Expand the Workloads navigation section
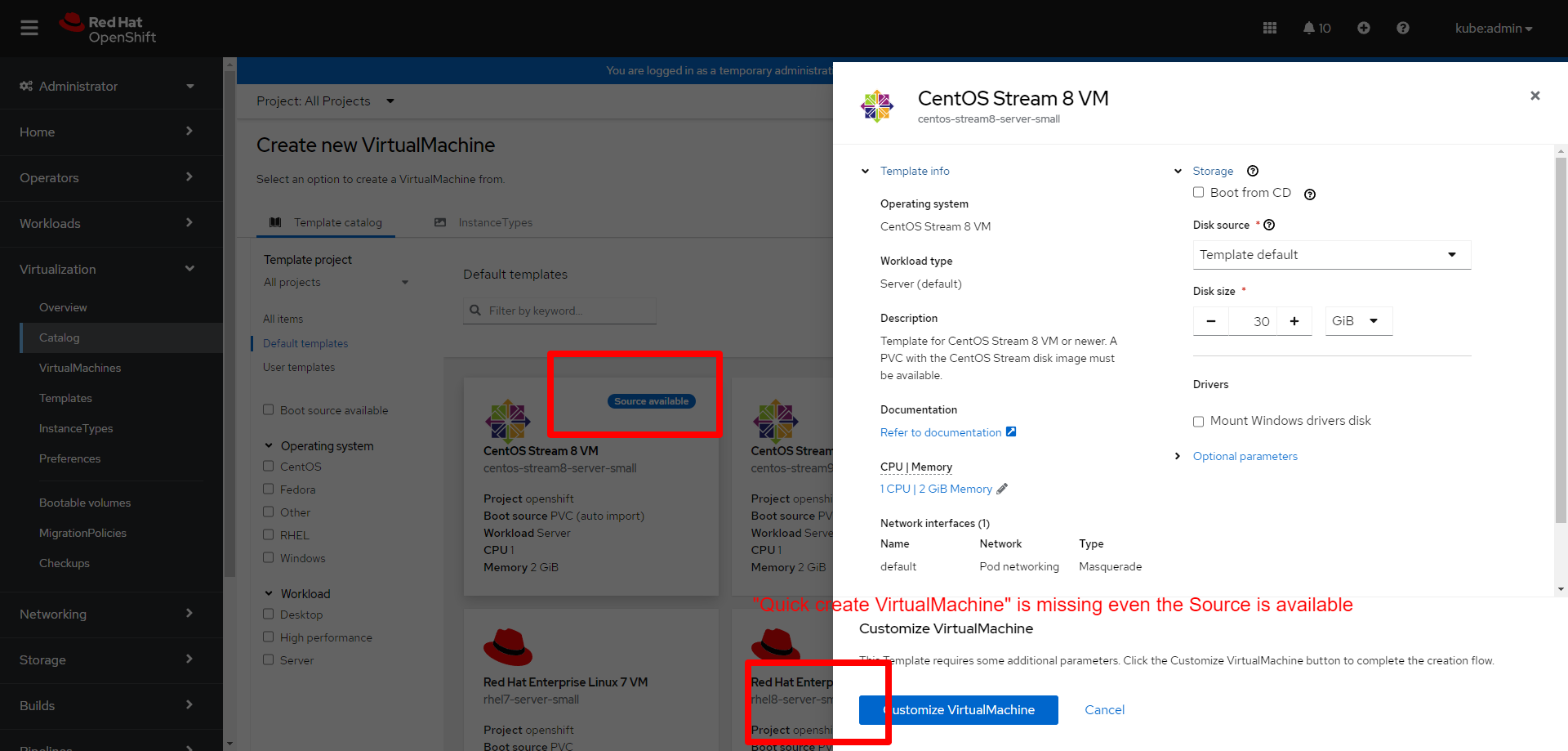The width and height of the screenshot is (1568, 751). tap(111, 224)
